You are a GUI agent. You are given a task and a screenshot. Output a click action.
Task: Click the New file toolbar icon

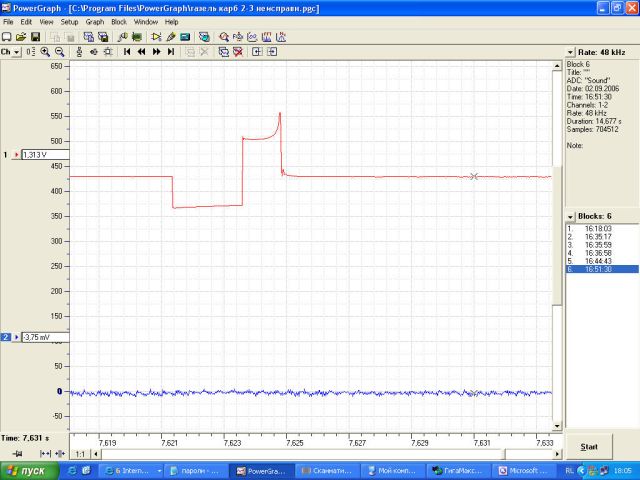coord(7,37)
